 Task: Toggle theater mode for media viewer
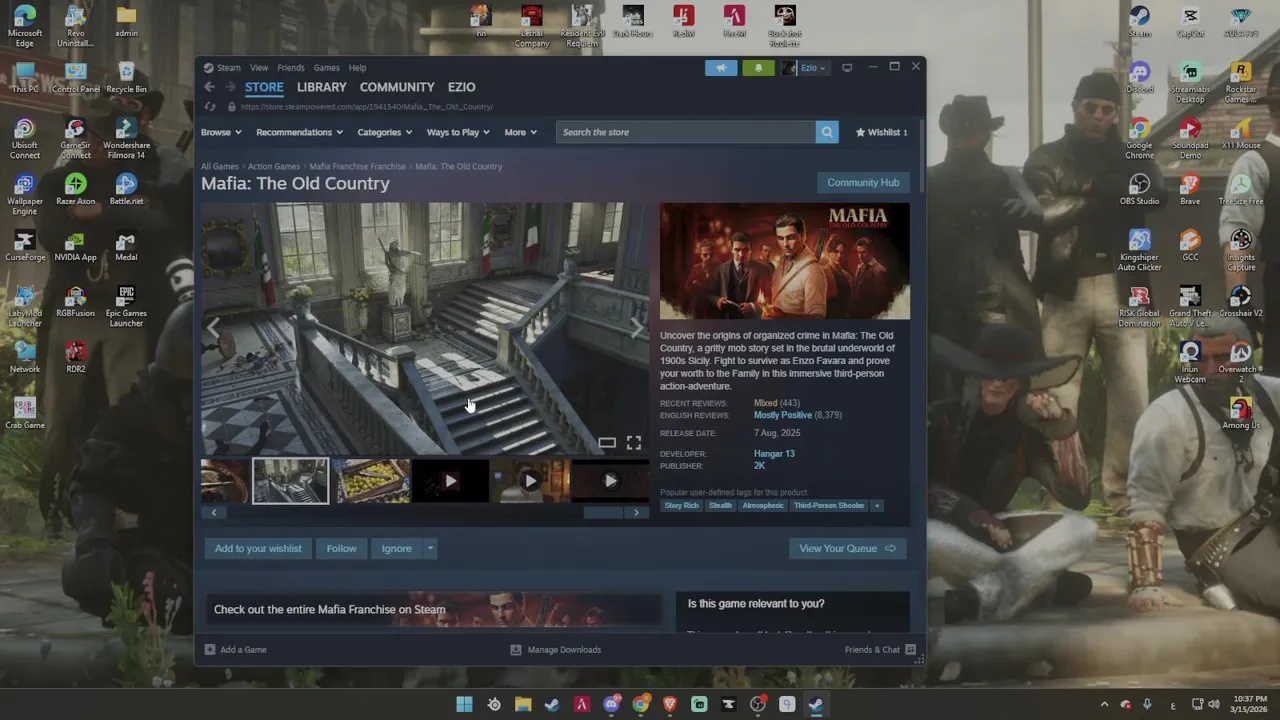click(607, 443)
